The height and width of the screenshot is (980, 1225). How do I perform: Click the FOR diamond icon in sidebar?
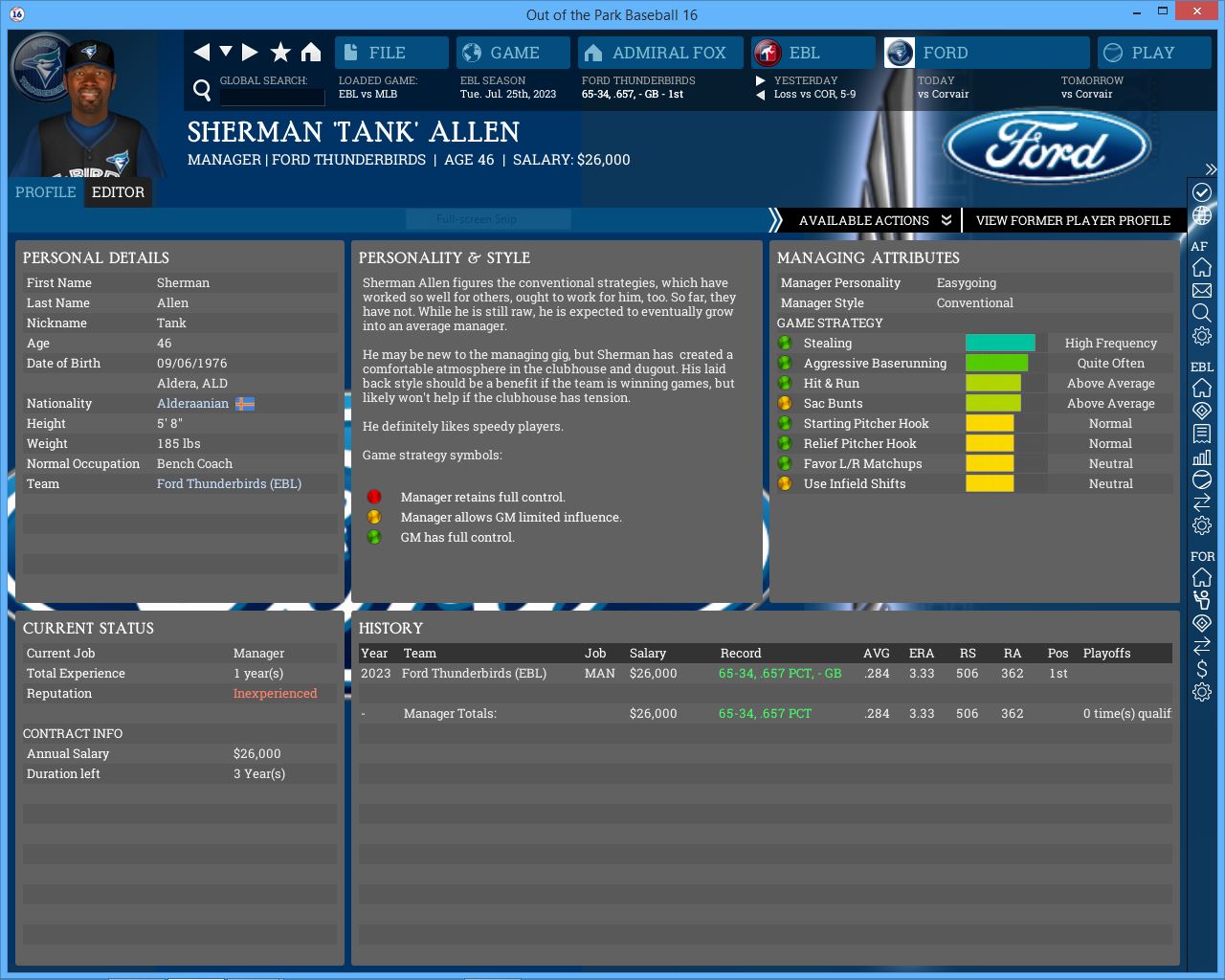click(x=1202, y=623)
